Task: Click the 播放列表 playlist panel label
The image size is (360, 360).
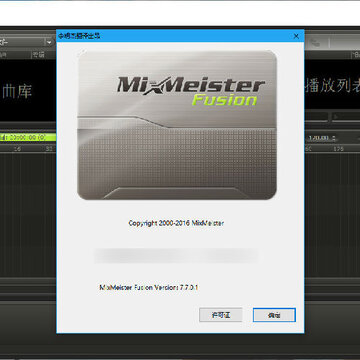Action: click(332, 86)
